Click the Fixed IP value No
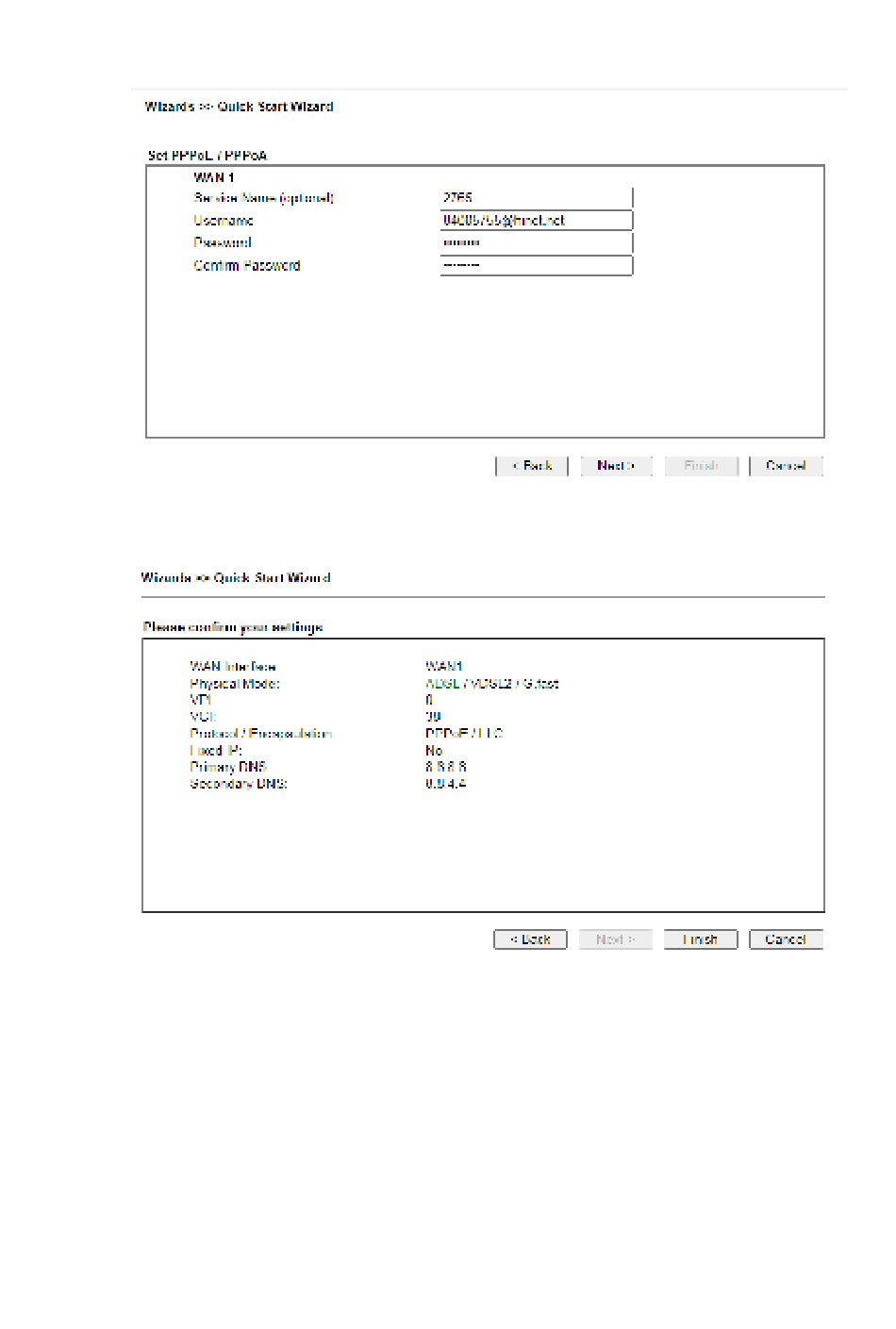 point(434,751)
